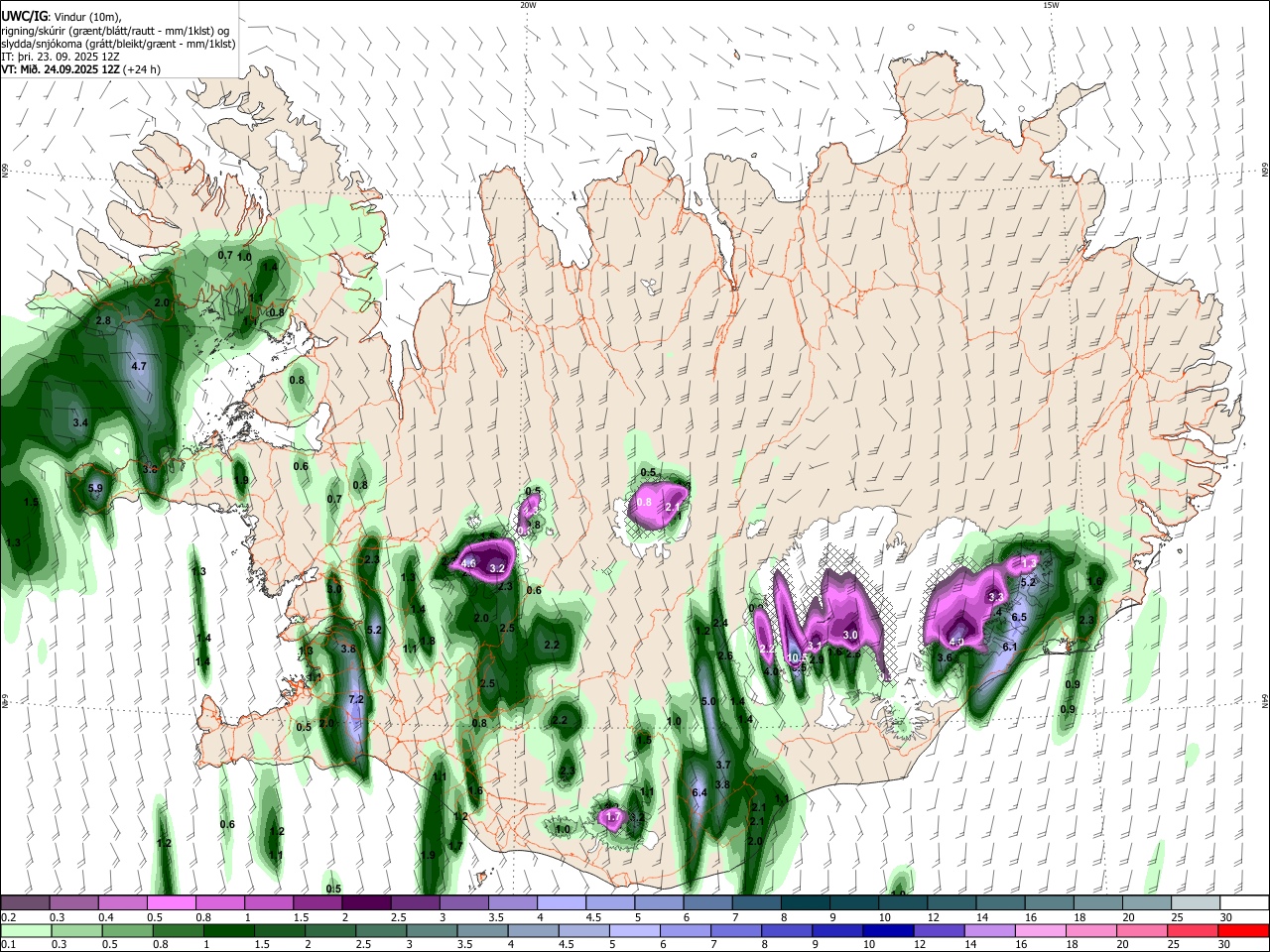
Task: Click the '15W' longitude label
Action: tap(1051, 5)
